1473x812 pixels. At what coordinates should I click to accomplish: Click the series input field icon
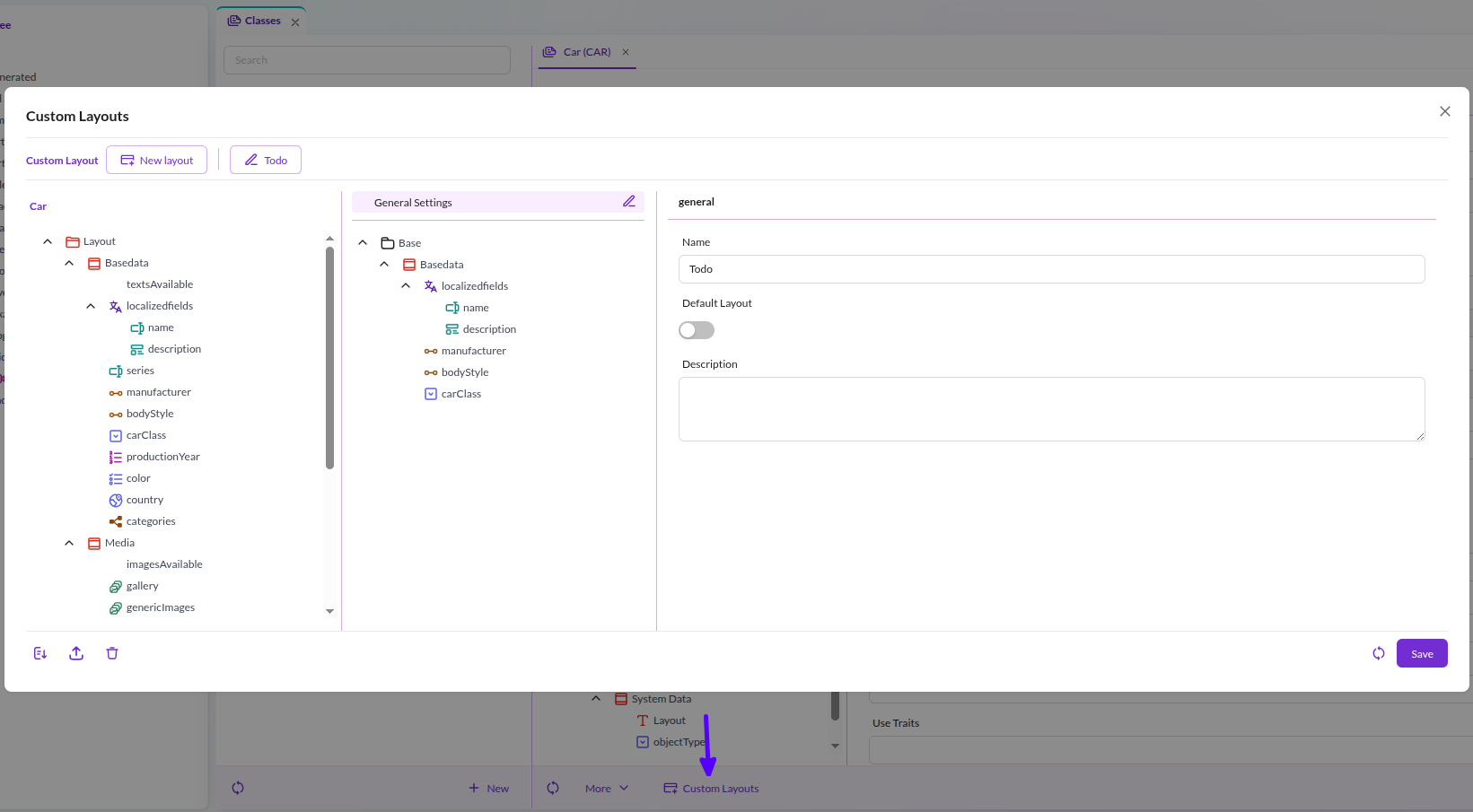click(x=116, y=371)
